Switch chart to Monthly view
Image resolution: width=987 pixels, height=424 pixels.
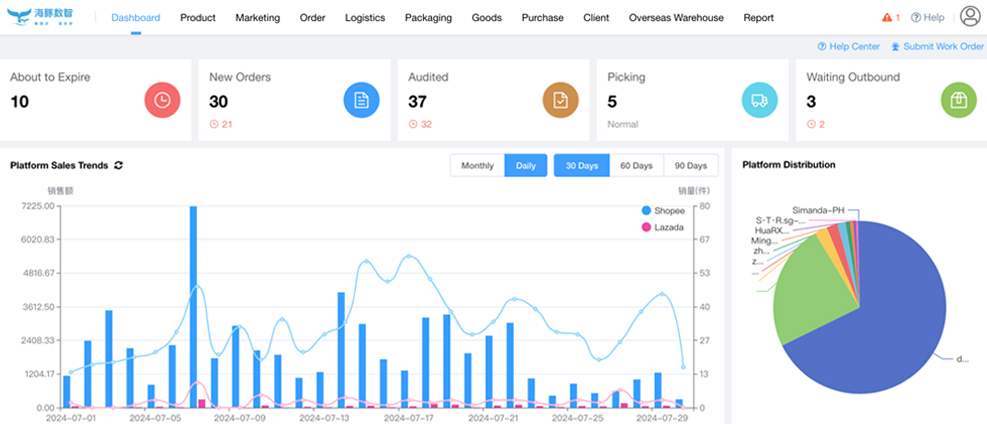point(477,166)
